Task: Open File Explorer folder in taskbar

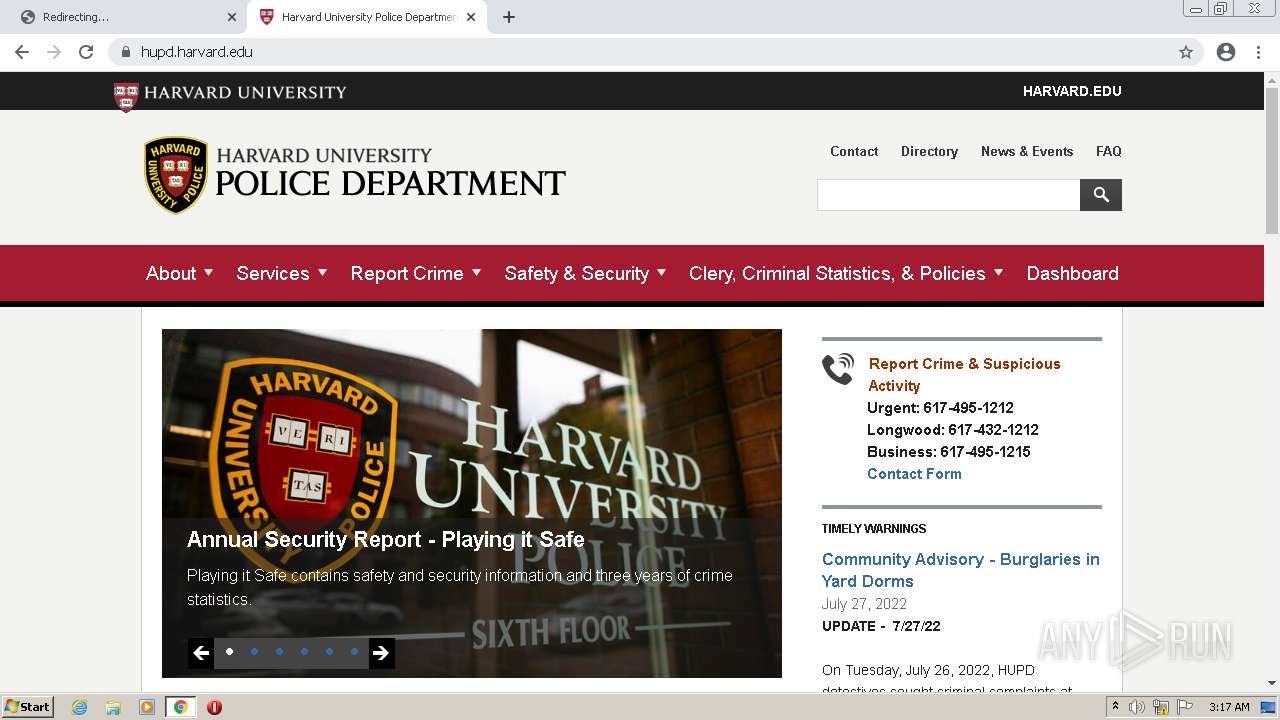Action: coord(113,707)
